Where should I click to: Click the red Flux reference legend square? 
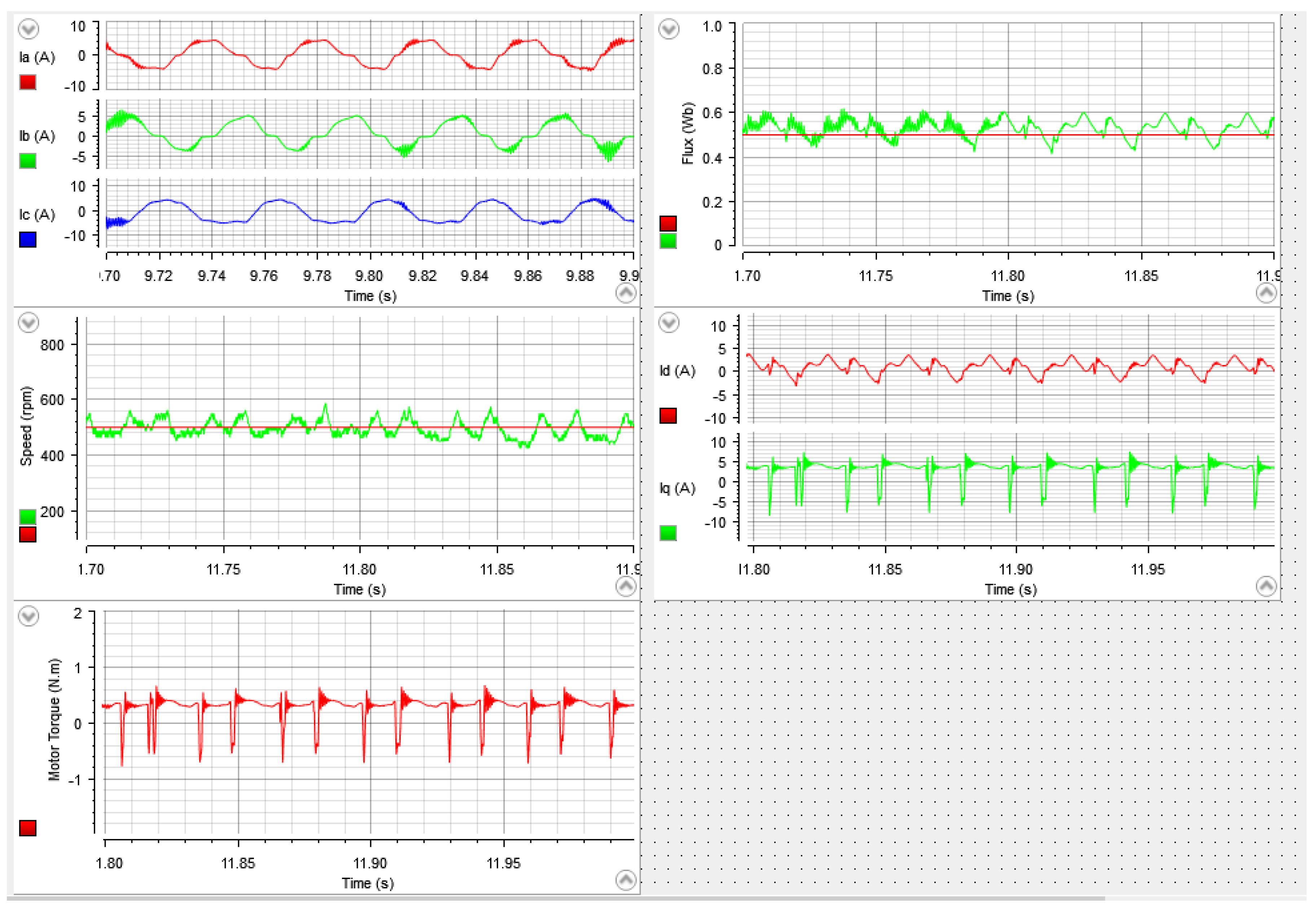pos(668,223)
